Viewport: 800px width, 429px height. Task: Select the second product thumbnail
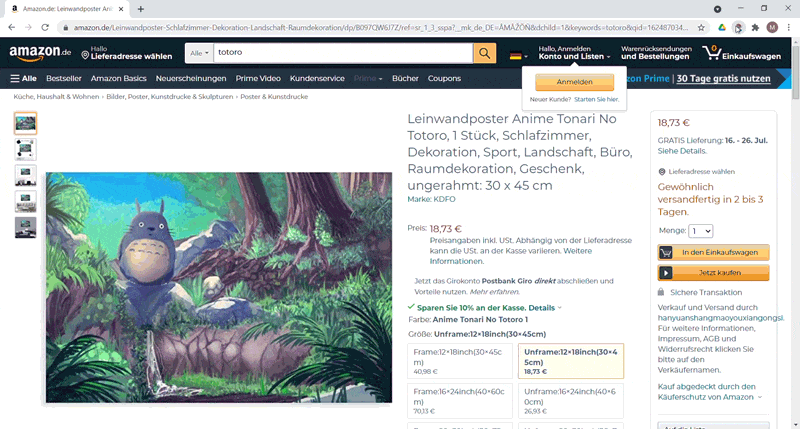coord(26,149)
